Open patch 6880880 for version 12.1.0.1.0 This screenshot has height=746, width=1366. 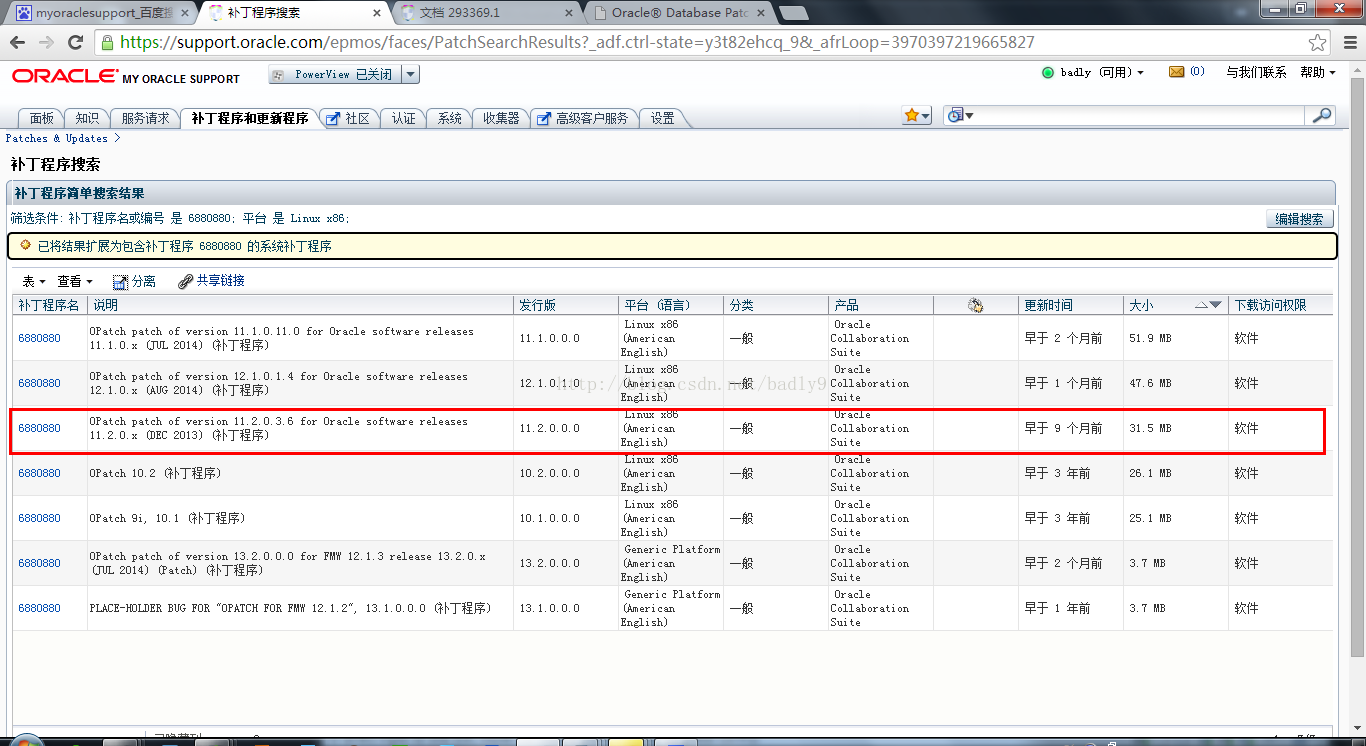pos(39,383)
